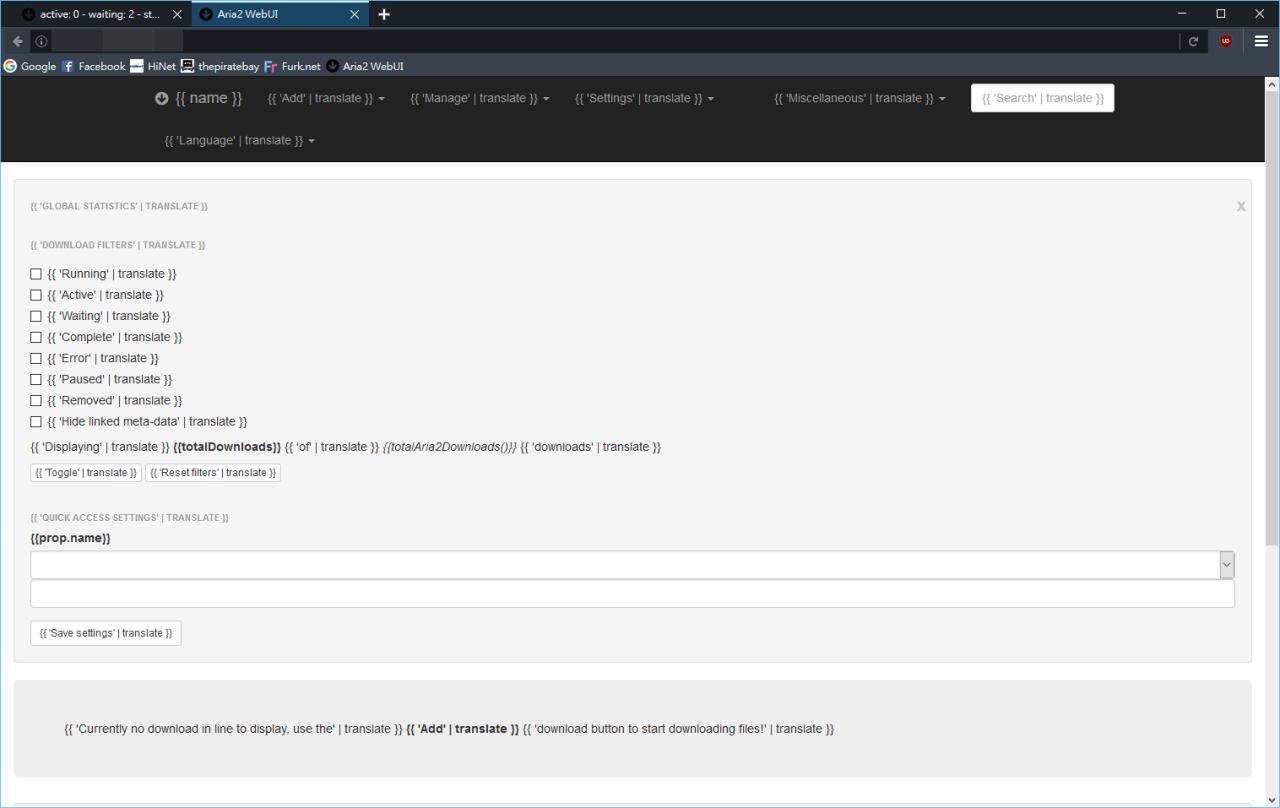
Task: Click the '{{totalAria2Downloads()}}' italic text
Action: (x=450, y=447)
